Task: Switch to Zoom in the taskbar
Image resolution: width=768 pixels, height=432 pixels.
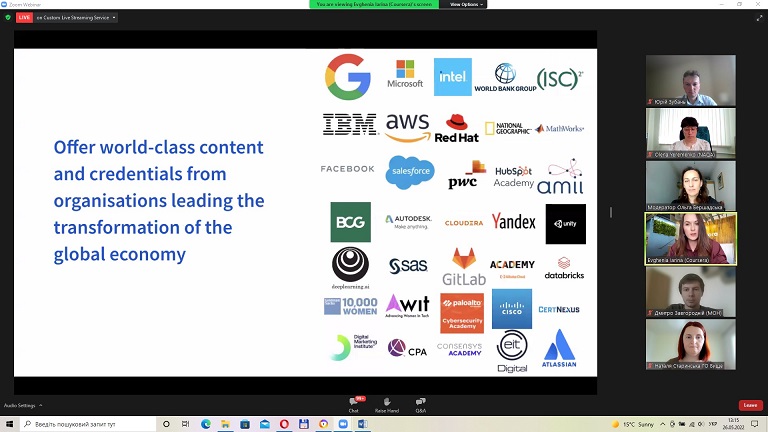Action: (x=343, y=424)
